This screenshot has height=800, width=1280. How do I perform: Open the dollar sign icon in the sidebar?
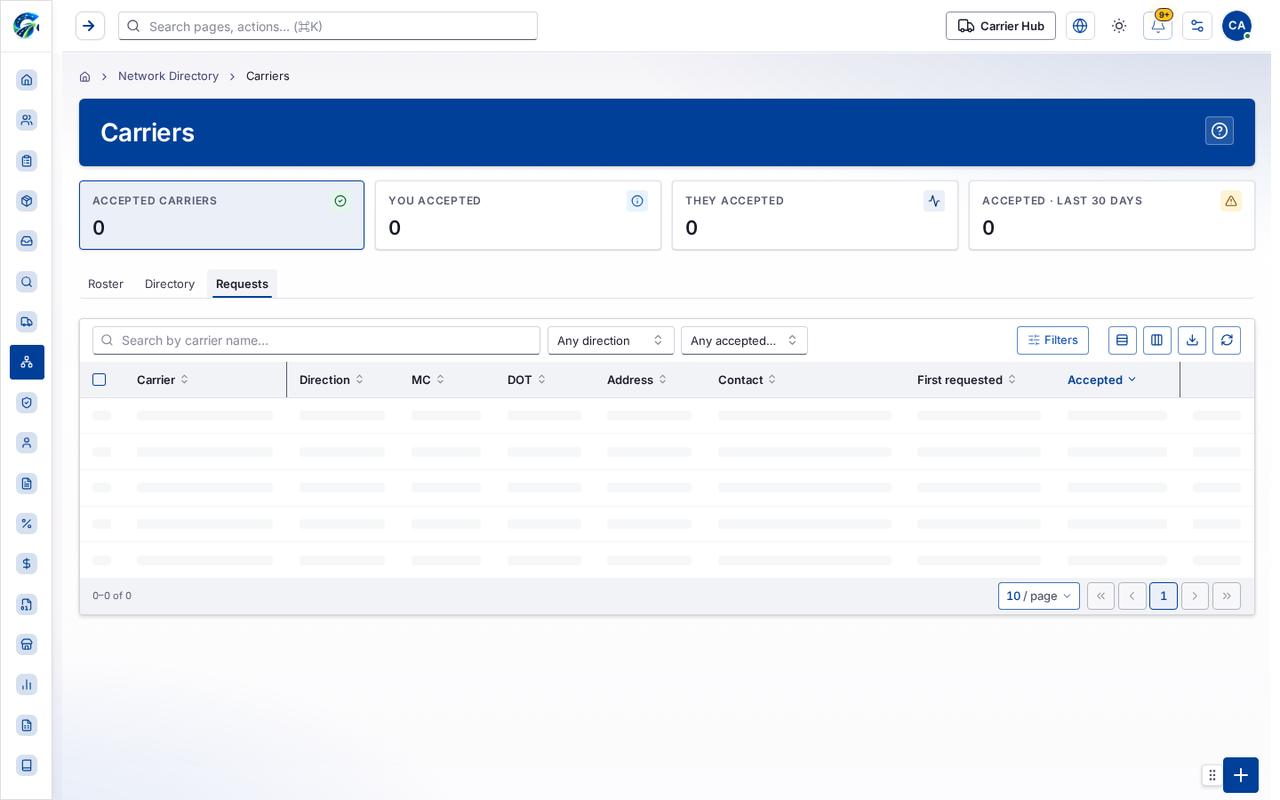coord(27,564)
